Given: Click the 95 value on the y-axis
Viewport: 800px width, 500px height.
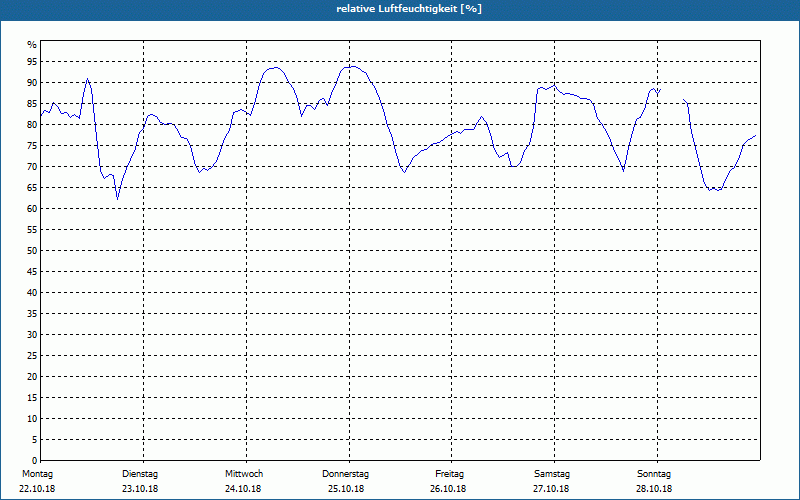Looking at the screenshot, I should [32, 62].
